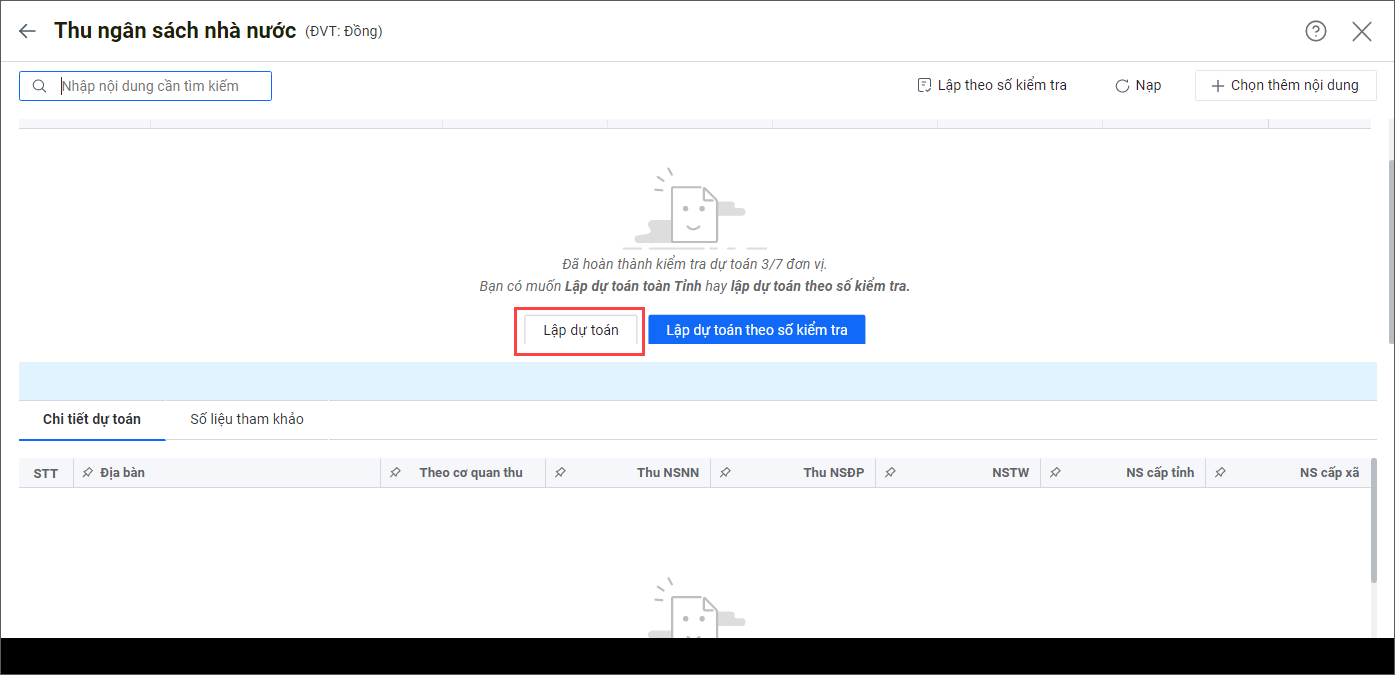Close the Thu ngân sách nhà nước window
This screenshot has width=1395, height=675.
[1361, 31]
